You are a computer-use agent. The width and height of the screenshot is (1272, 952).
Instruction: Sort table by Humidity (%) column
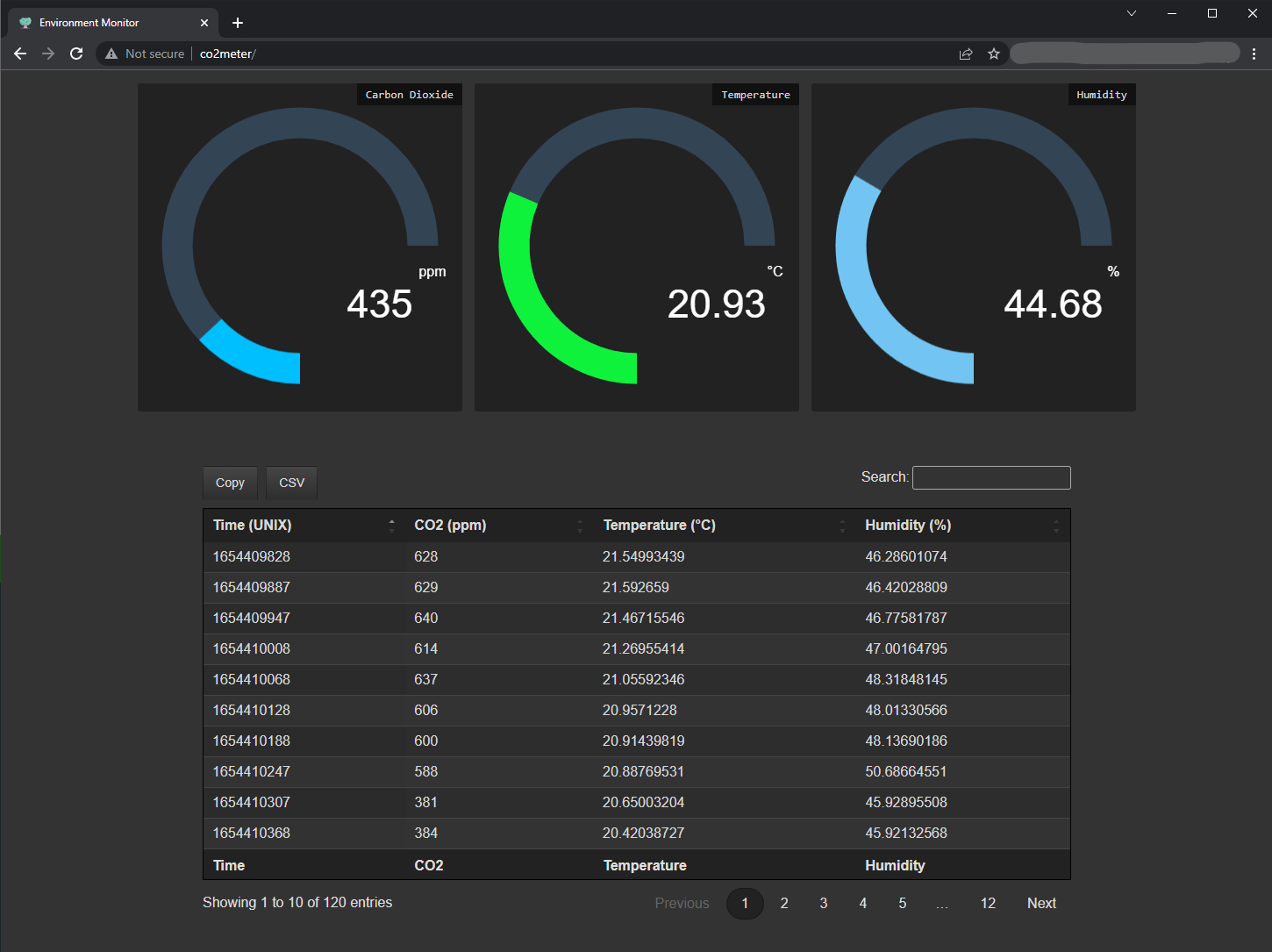pos(962,525)
